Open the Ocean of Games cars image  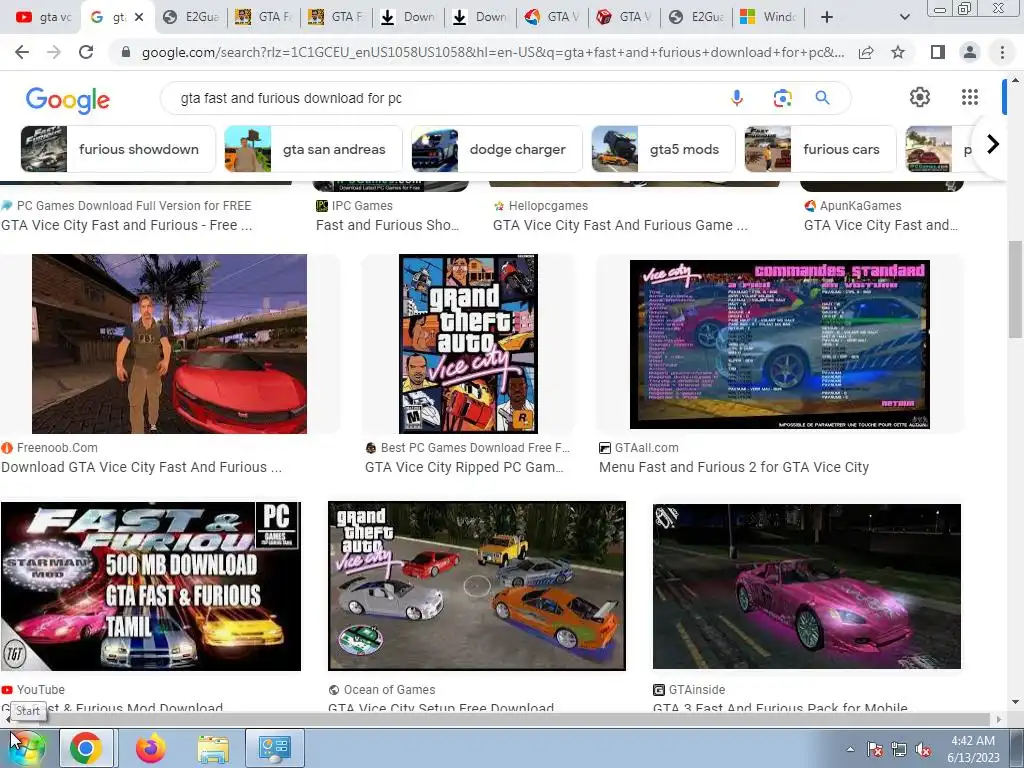click(477, 586)
